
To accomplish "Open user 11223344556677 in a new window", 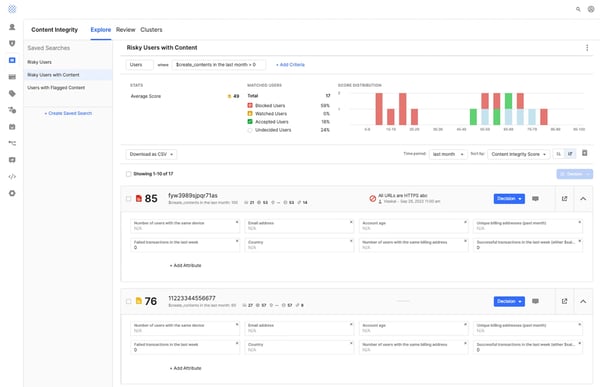I will 564,301.
